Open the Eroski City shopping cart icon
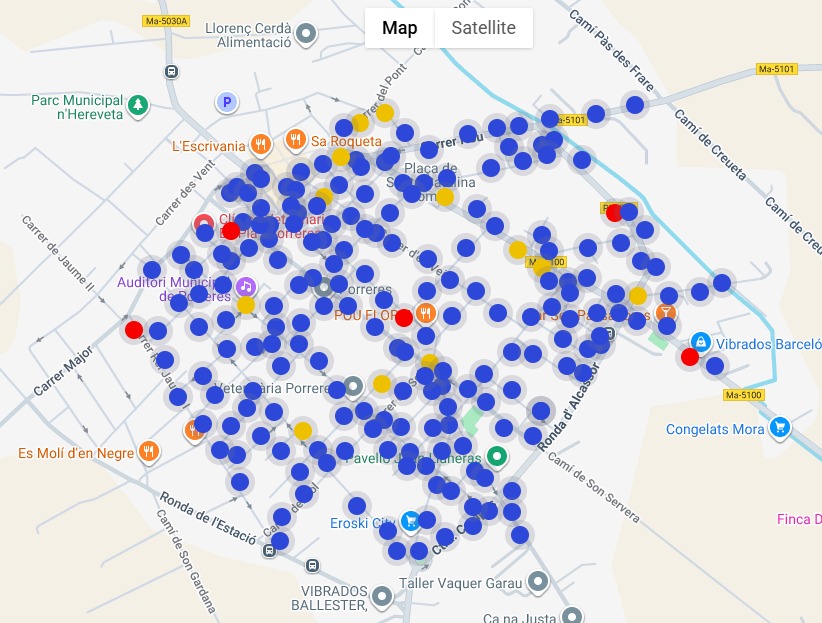Image resolution: width=822 pixels, height=623 pixels. [410, 521]
